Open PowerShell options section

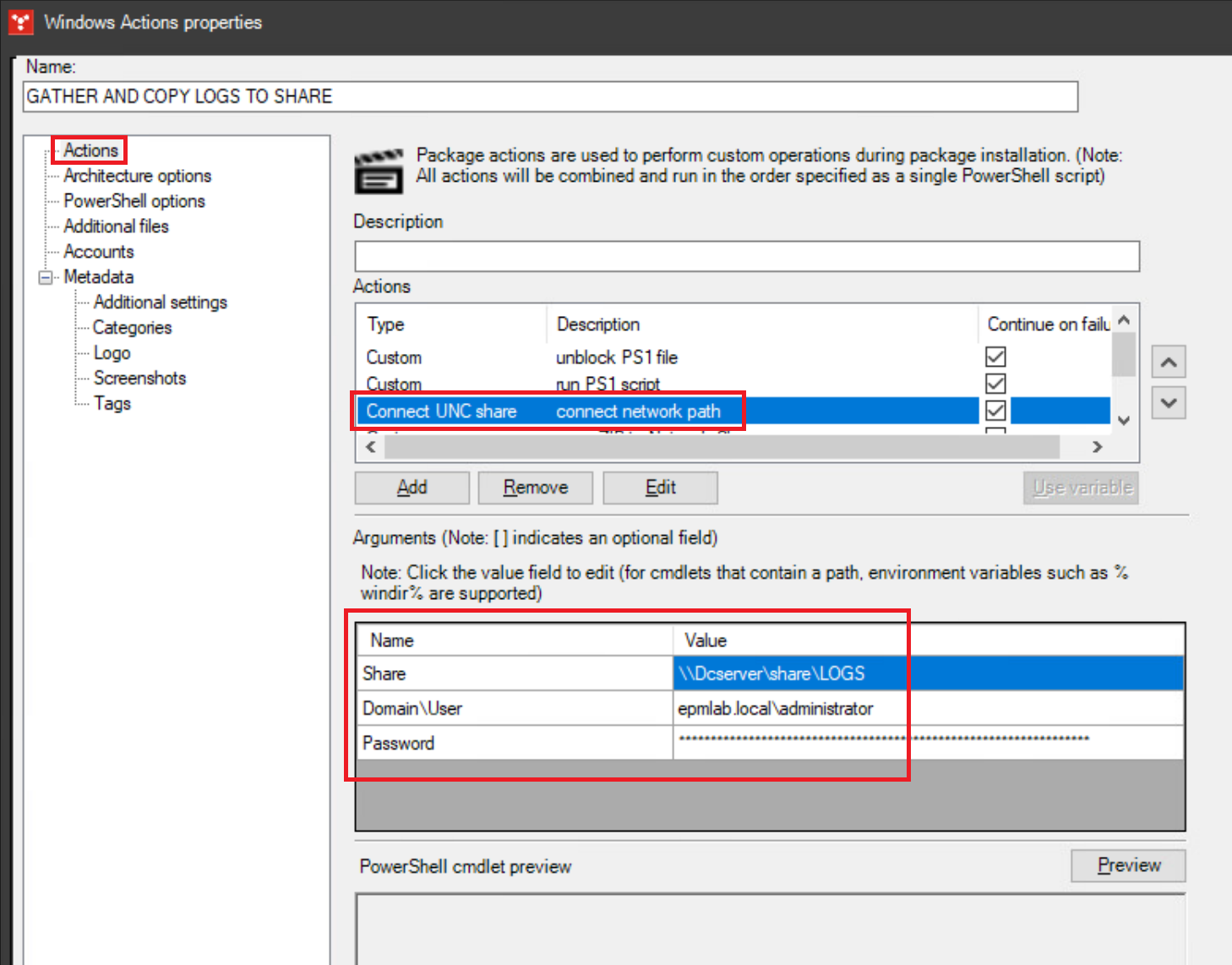pos(134,201)
